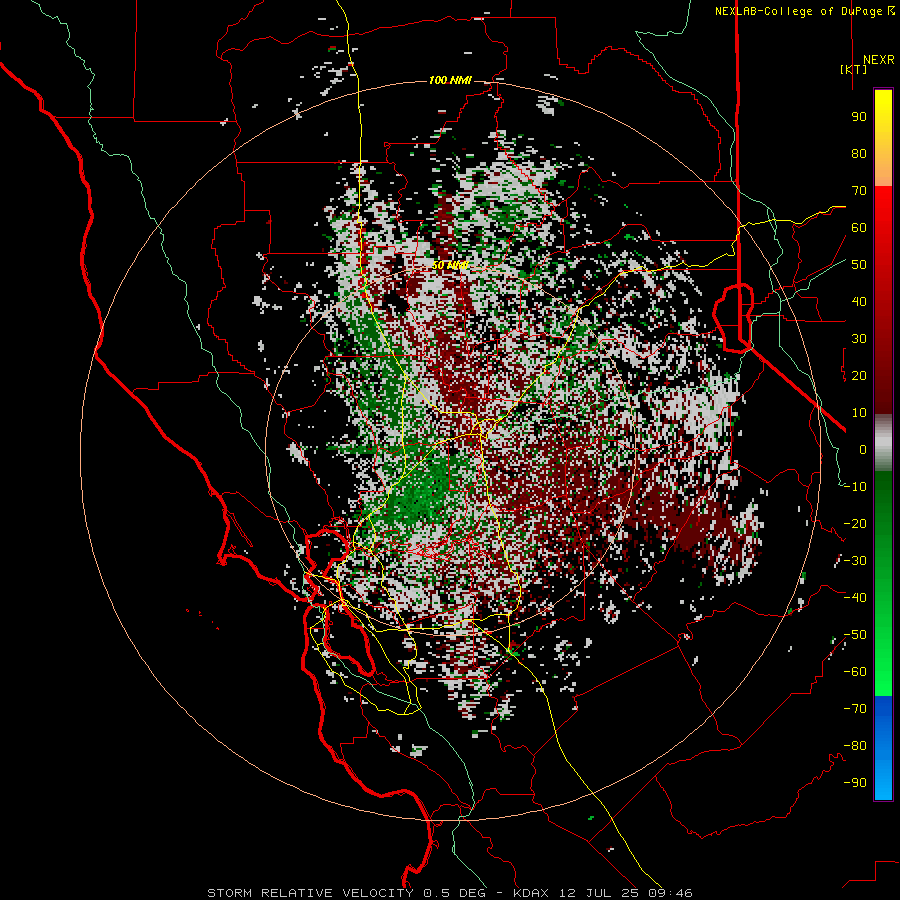Select the 30 knot scale label

pos(859,339)
